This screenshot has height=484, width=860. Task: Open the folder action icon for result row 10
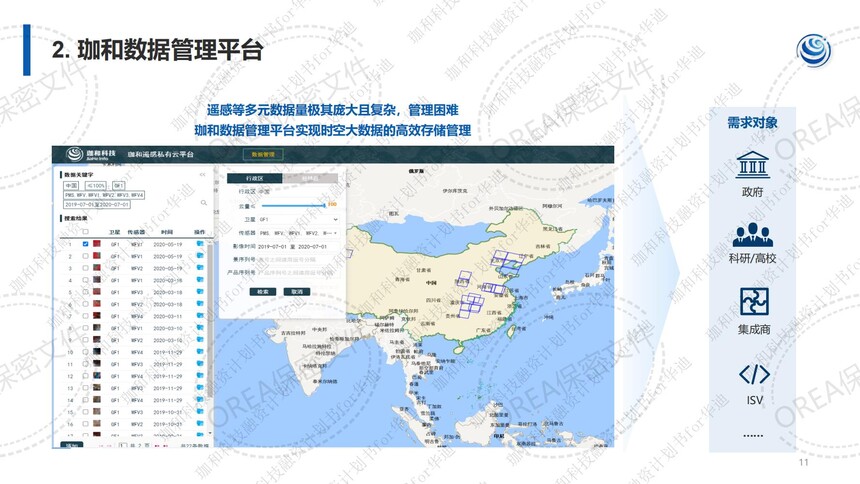200,352
